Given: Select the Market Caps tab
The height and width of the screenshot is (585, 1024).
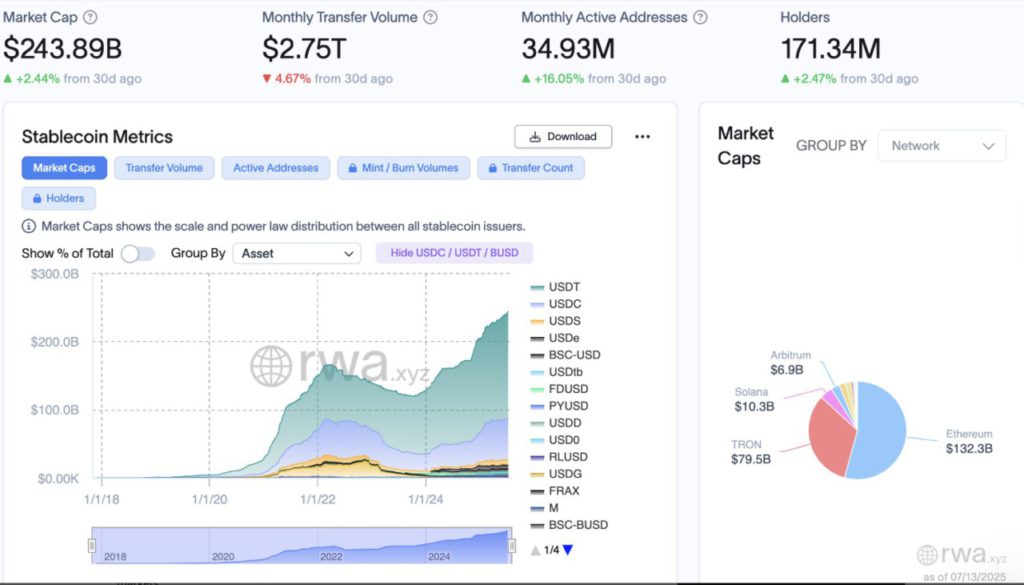Looking at the screenshot, I should click(64, 168).
